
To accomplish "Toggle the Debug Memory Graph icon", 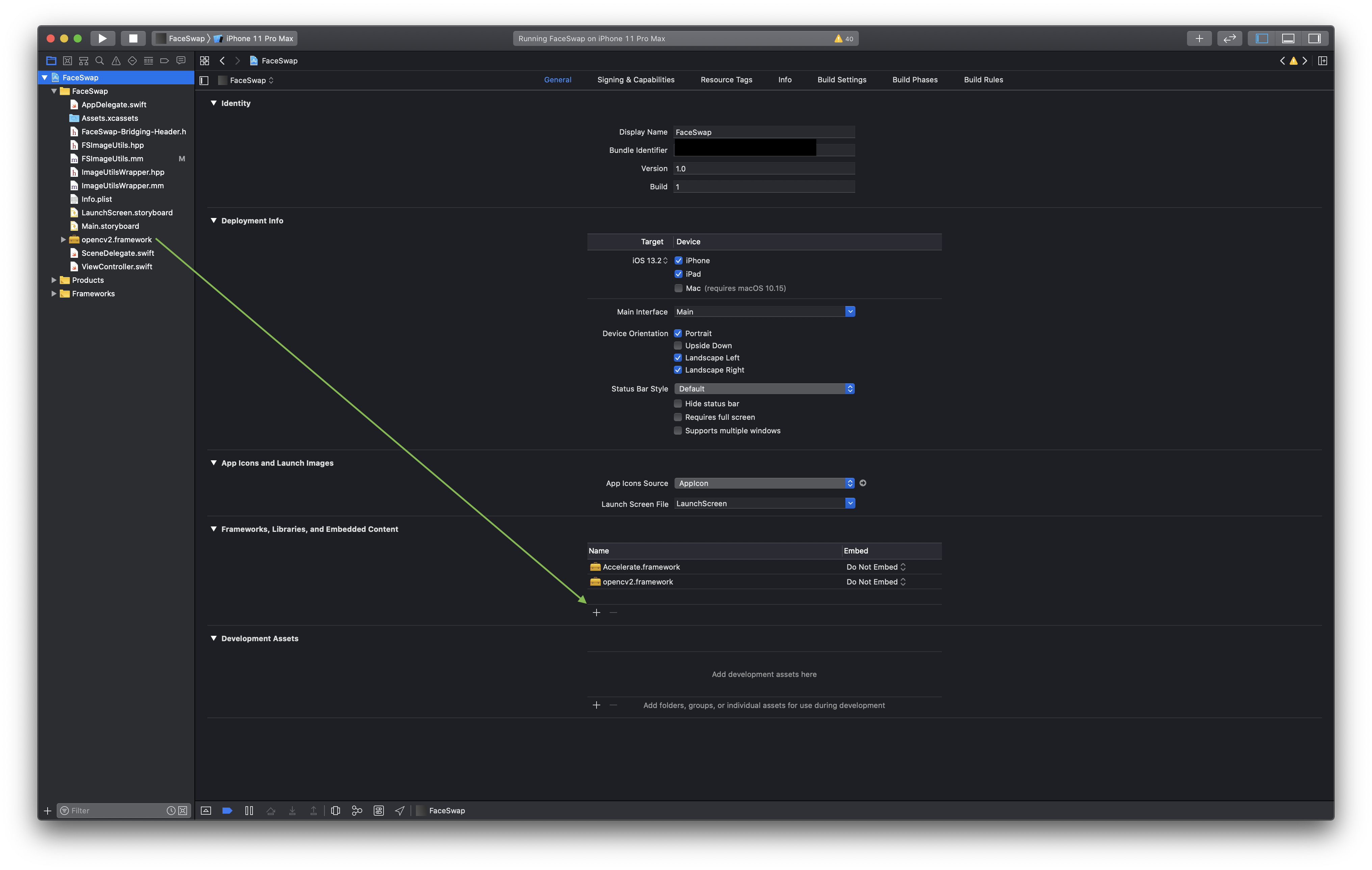I will tap(357, 810).
